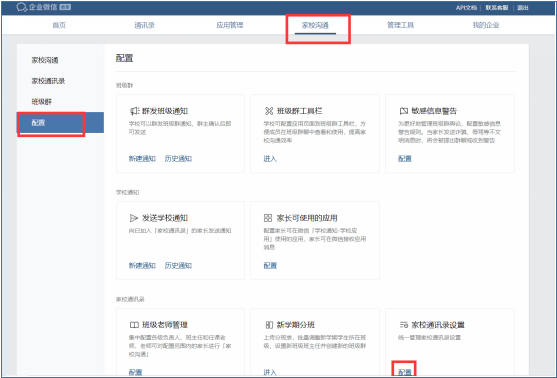Click 配置 under 家校通讯录设置
This screenshot has height=378, width=557.
pos(405,372)
